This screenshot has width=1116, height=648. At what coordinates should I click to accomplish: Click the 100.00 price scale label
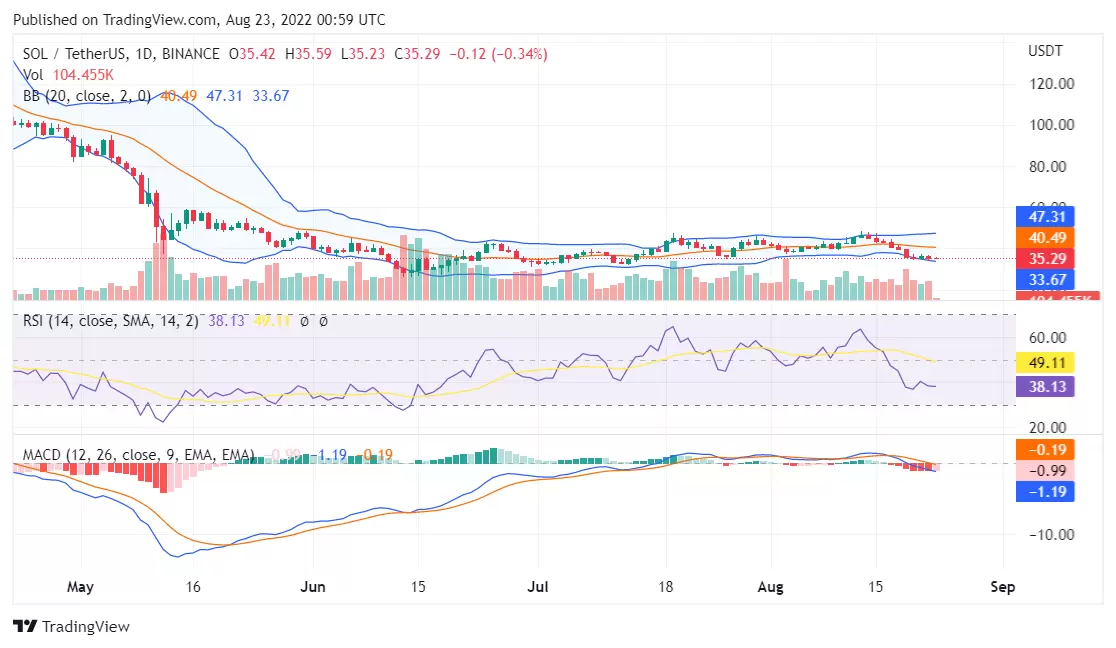coord(1051,125)
